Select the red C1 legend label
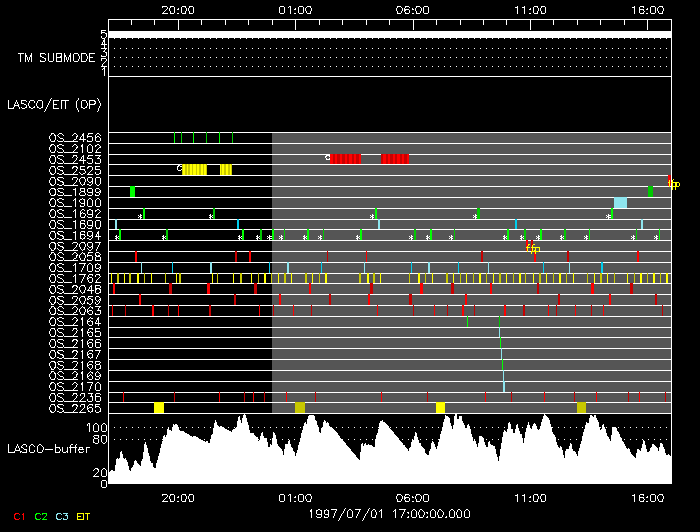 [x=19, y=517]
